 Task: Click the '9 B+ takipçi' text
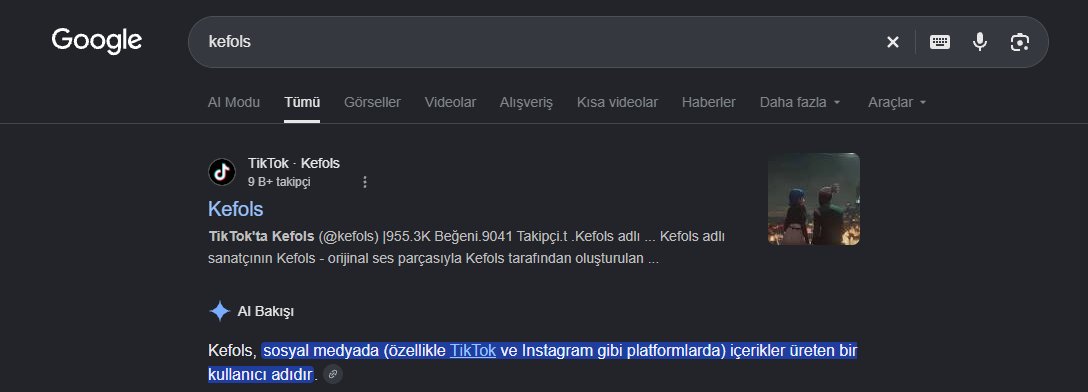[x=279, y=182]
